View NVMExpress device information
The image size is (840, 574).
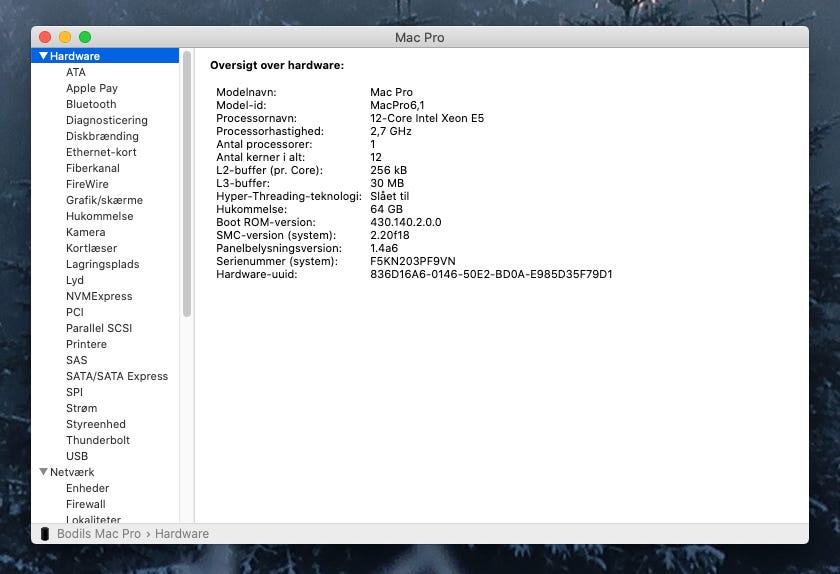(x=99, y=296)
